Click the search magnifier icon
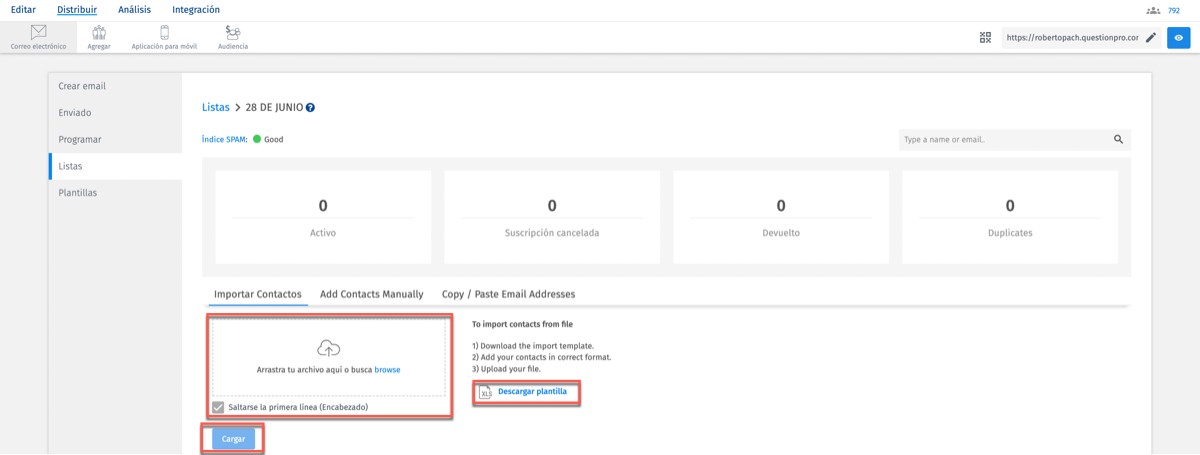Screen dimensions: 1200x455 click(x=1119, y=140)
